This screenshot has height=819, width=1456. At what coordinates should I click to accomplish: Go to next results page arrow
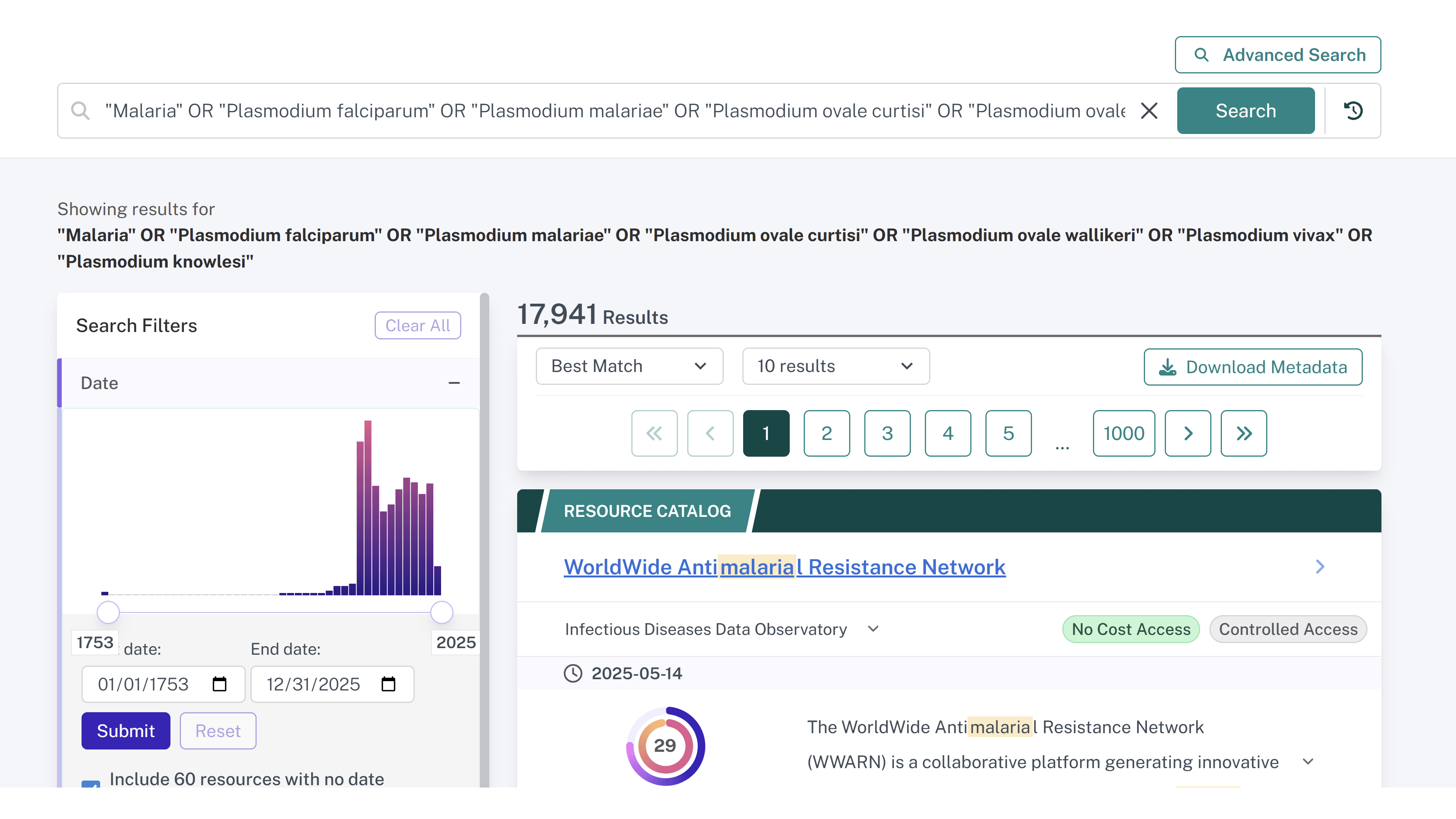coord(1188,433)
